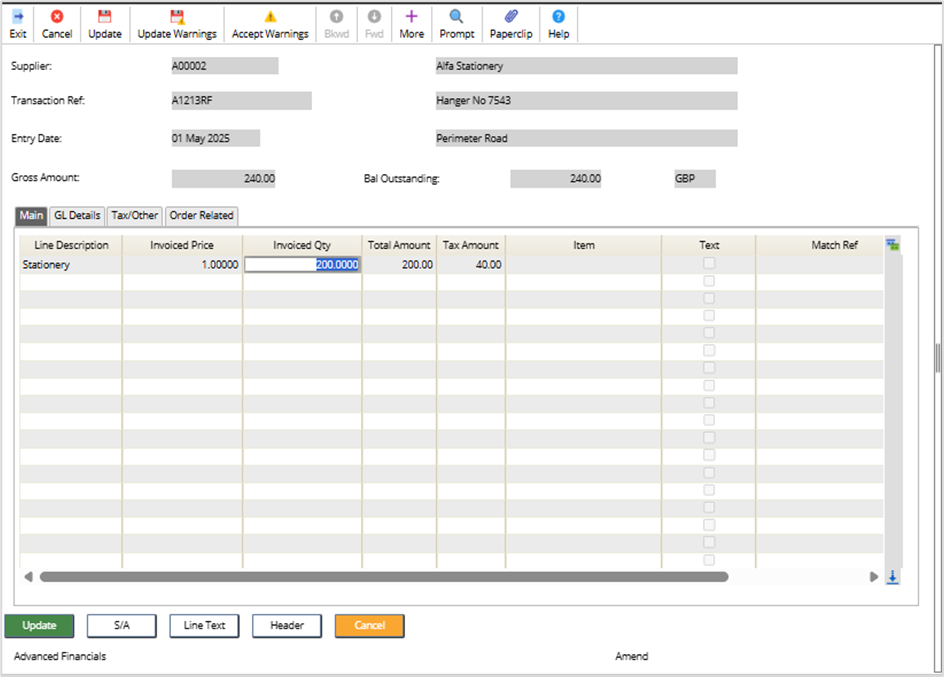Select the Tax Amount cell 40.00
Screen dimensions: 944x677
click(x=471, y=265)
